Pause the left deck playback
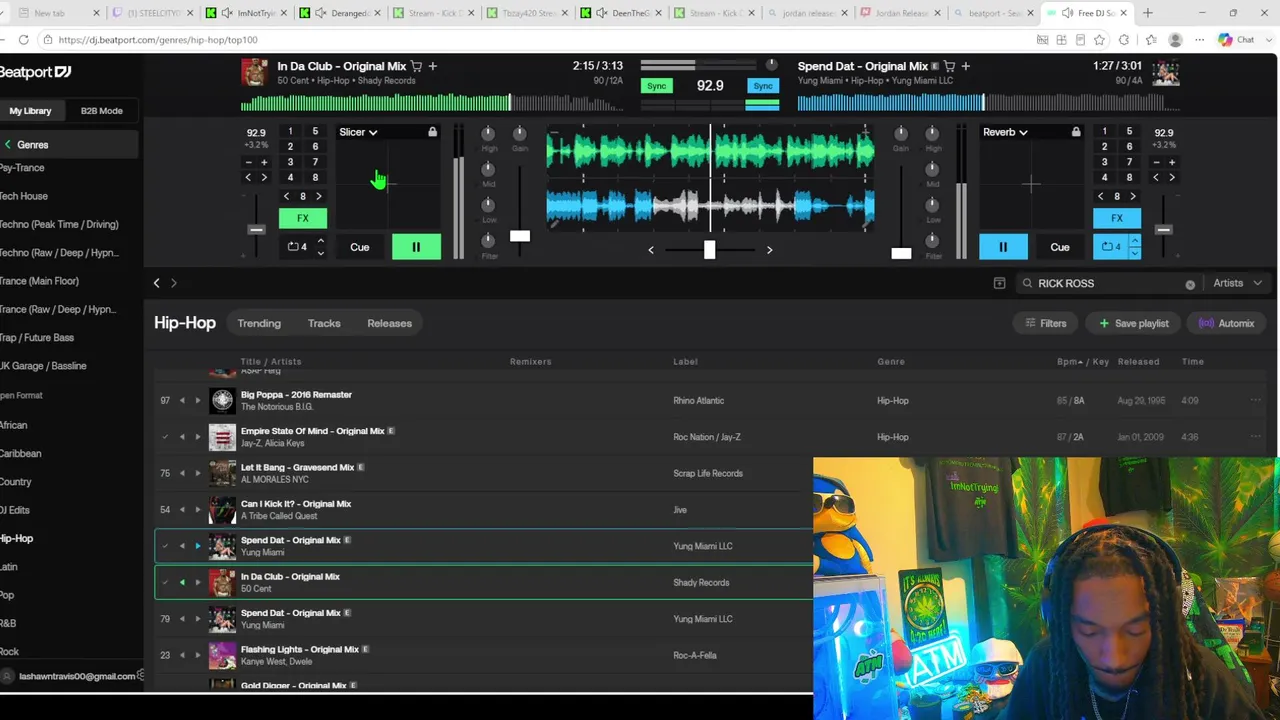 (416, 247)
